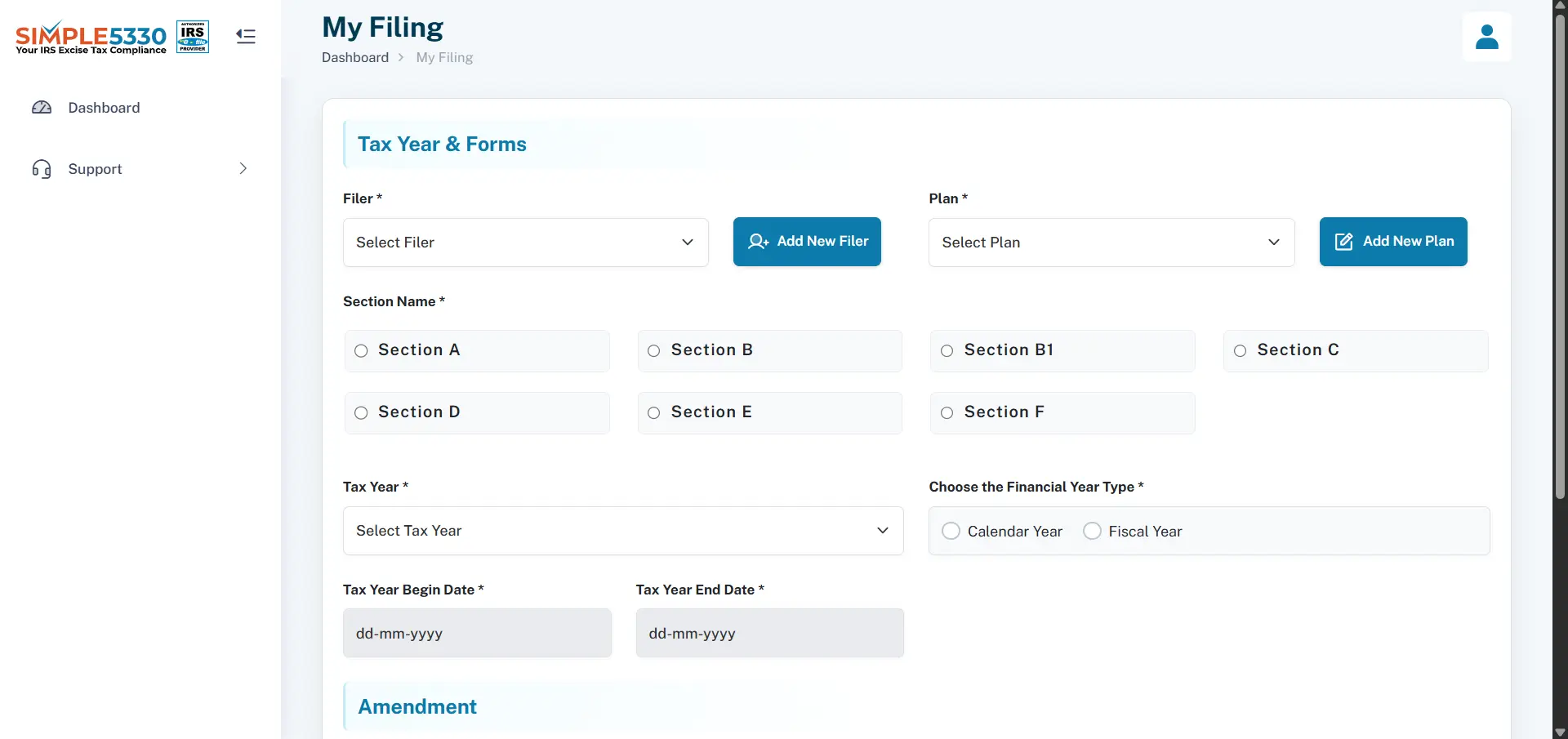Choose the Calendar Year radio button
This screenshot has width=1568, height=739.
(951, 531)
